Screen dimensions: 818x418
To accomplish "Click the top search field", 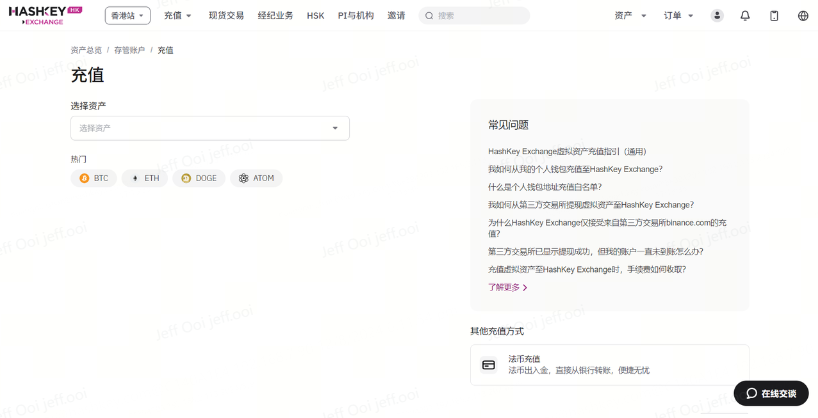I will tap(473, 16).
